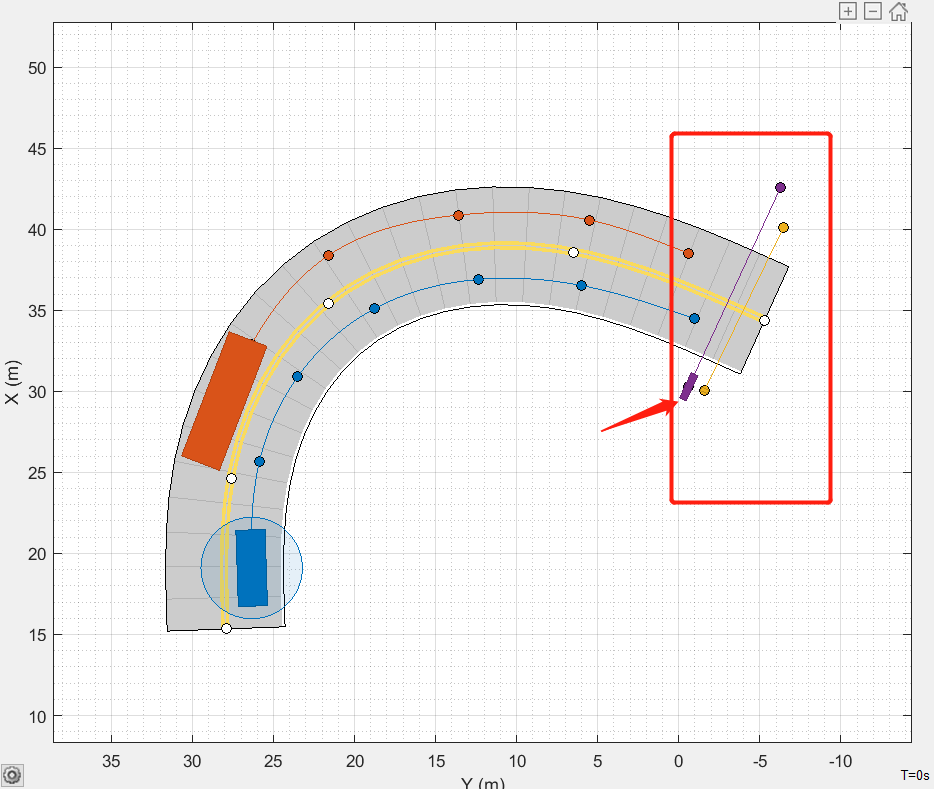
Task: Restore the view with the home icon
Action: (899, 11)
